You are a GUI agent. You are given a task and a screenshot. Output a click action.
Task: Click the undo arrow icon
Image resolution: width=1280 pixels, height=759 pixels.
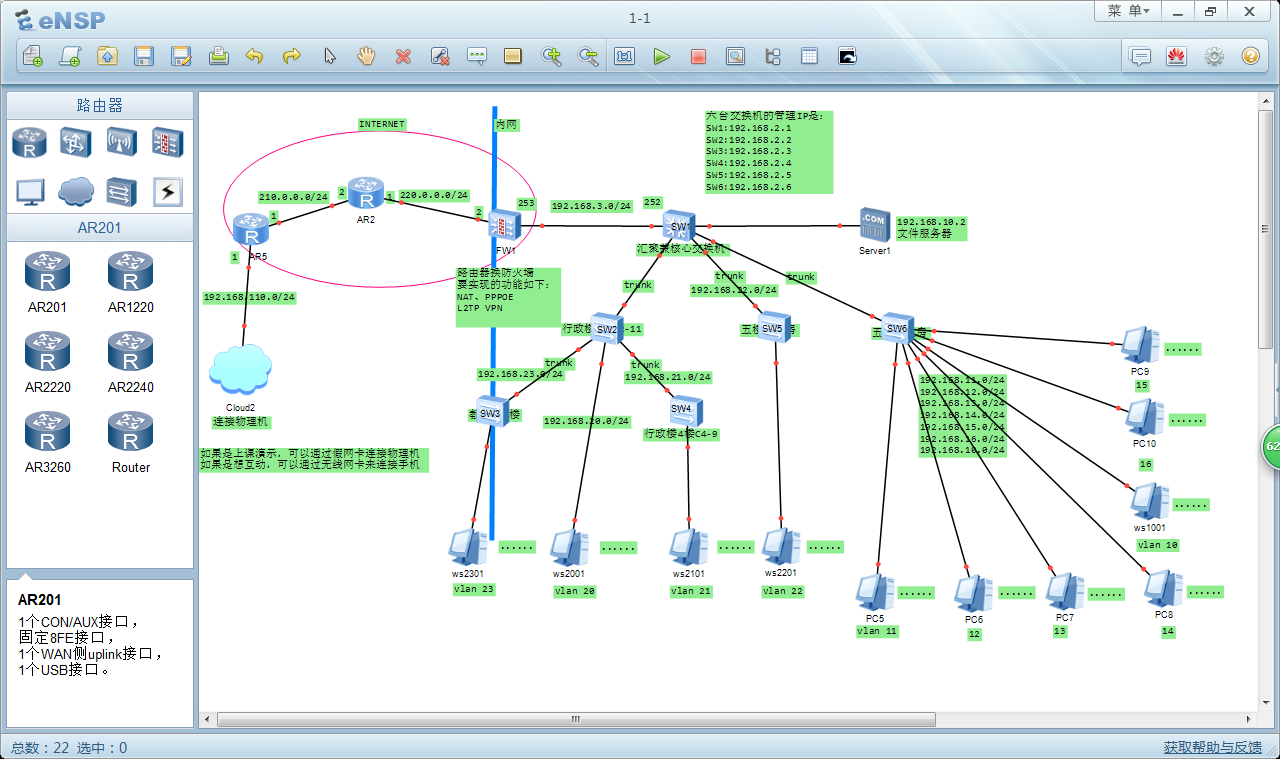254,57
